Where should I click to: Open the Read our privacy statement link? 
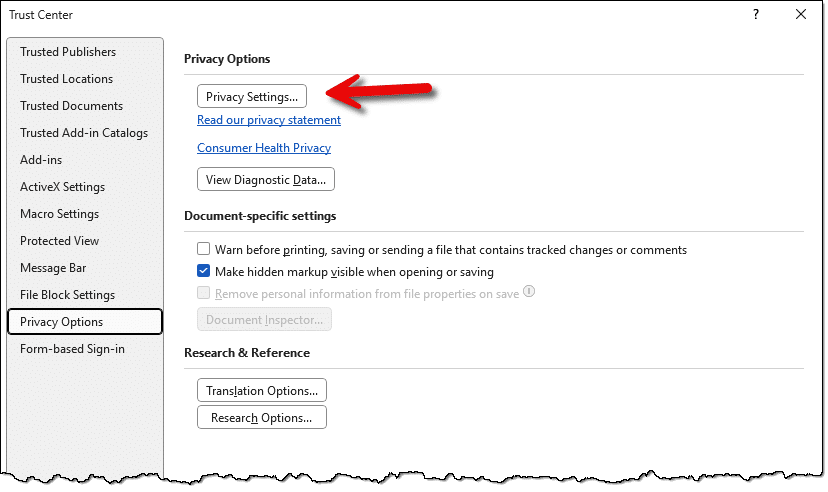pos(269,120)
